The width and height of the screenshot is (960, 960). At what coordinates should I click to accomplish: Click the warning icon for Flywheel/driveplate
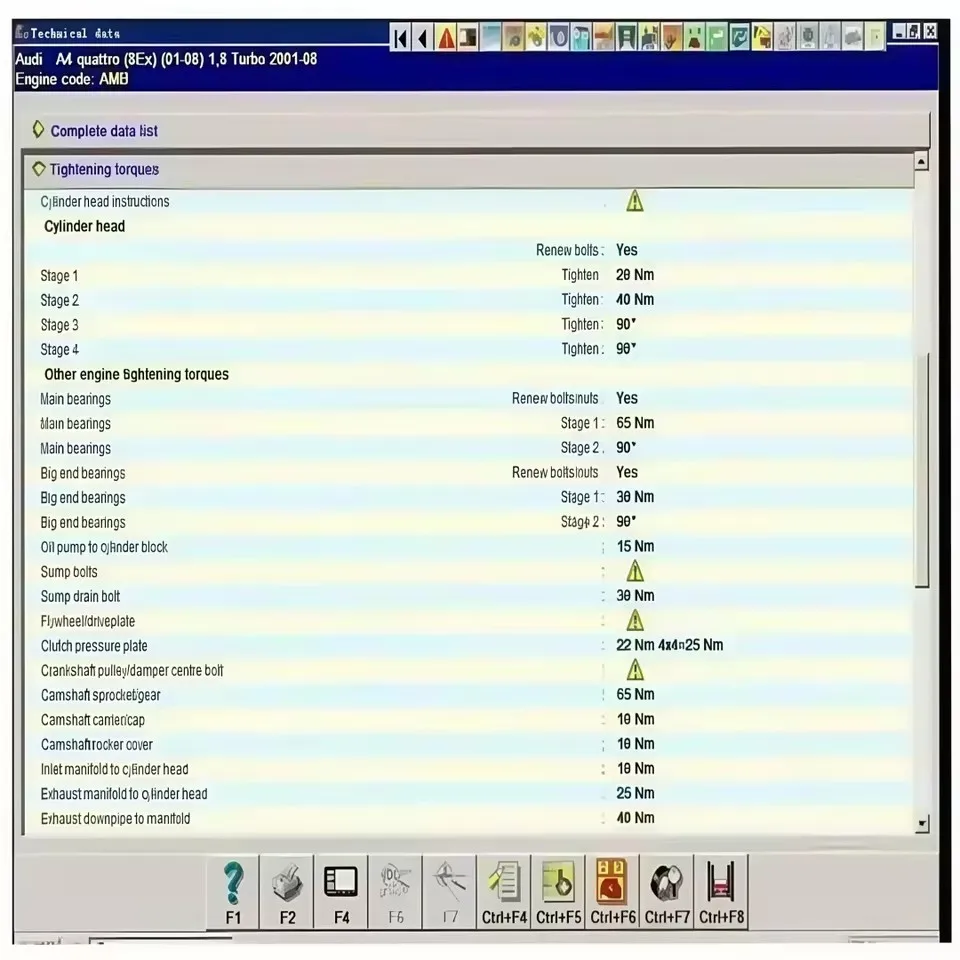coord(635,621)
